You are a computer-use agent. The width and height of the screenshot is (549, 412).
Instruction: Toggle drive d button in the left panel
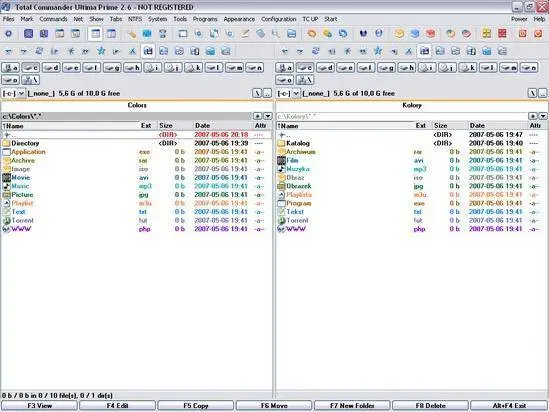(51, 68)
